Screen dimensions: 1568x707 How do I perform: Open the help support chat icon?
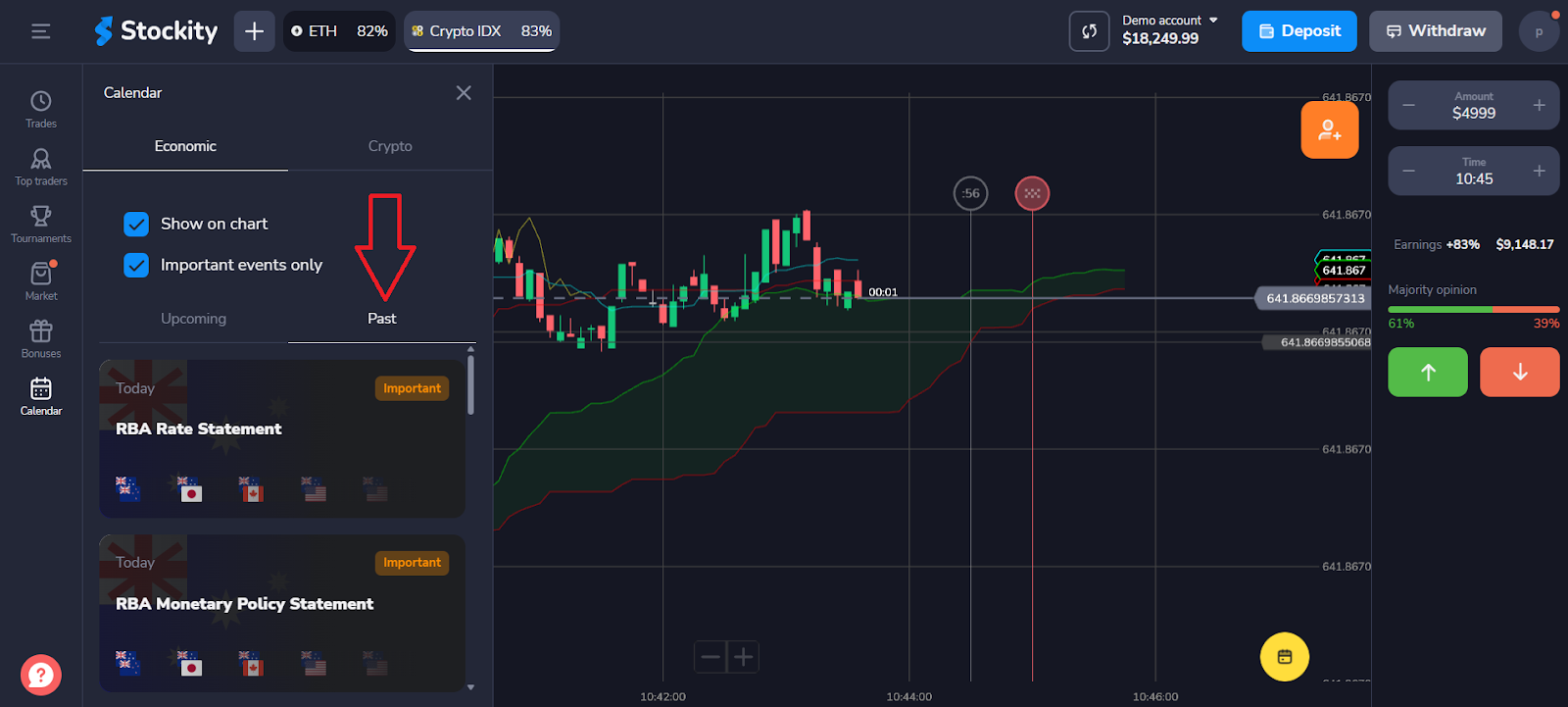(x=41, y=675)
